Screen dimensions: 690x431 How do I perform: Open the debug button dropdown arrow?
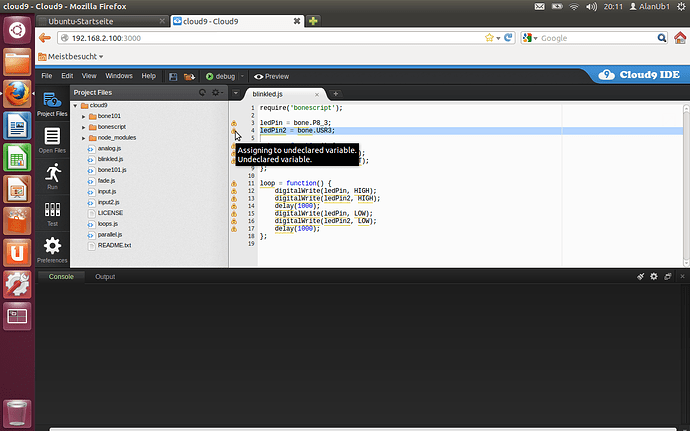tap(242, 77)
